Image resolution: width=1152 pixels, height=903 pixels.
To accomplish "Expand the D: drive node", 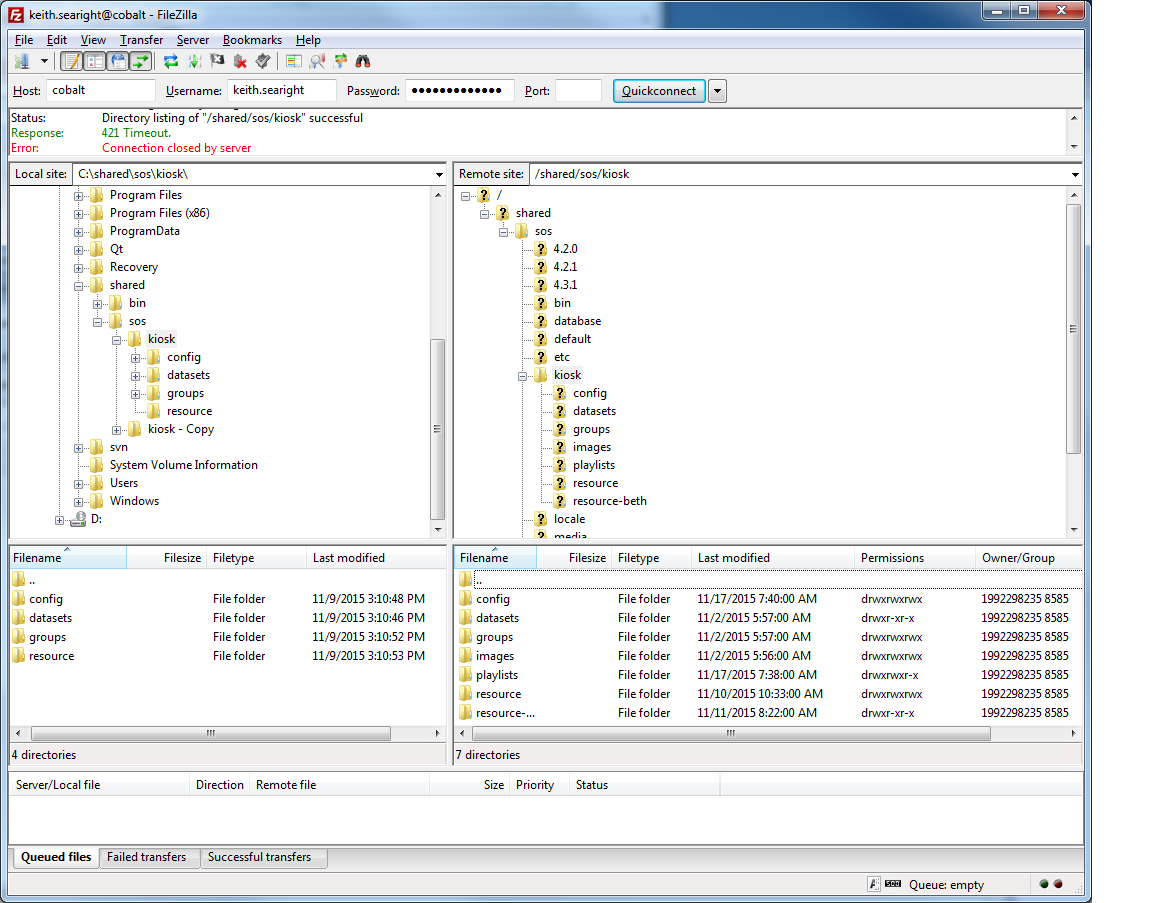I will 60,520.
